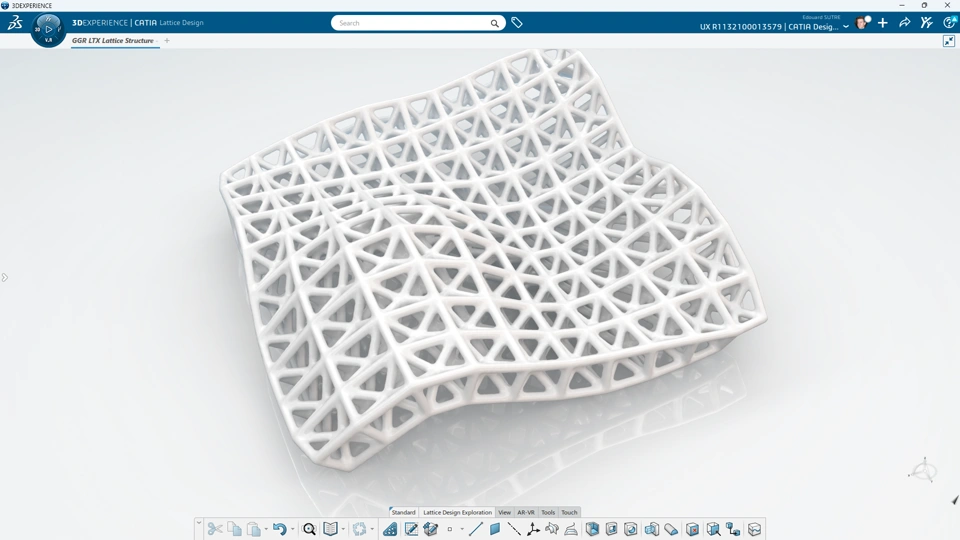Image resolution: width=960 pixels, height=540 pixels.
Task: Select the linked cubes assembly tool
Action: (733, 528)
